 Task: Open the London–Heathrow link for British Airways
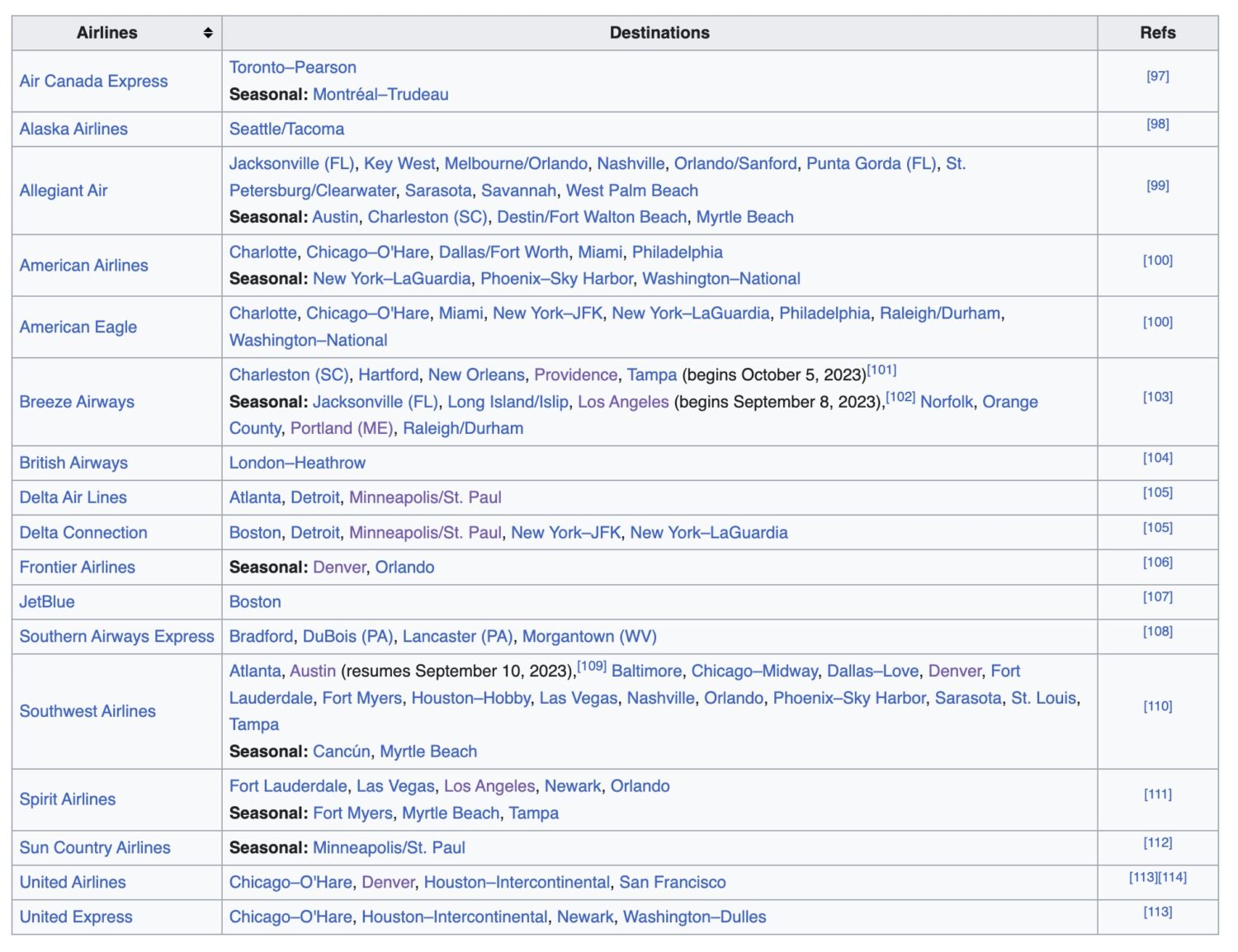(x=297, y=463)
